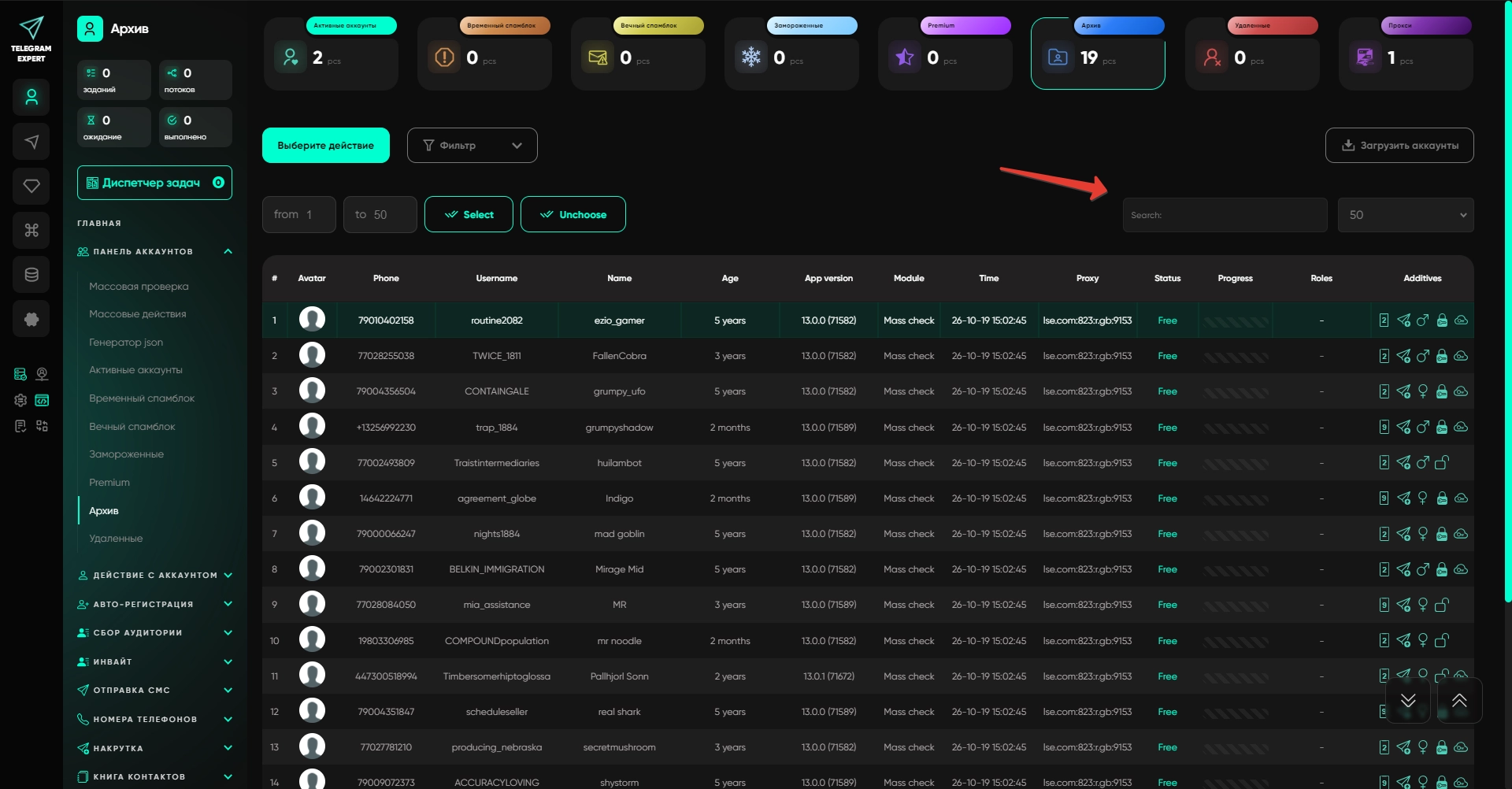Screen dimensions: 1512x789
Task: Open the diamond icon section in left rail
Action: tap(31, 186)
